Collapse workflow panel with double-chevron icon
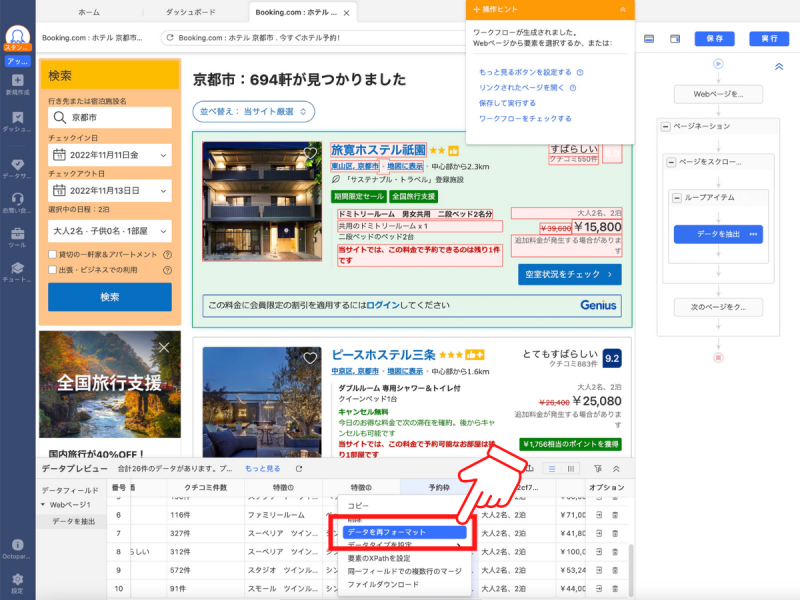Viewport: 800px width, 600px height. 779,66
